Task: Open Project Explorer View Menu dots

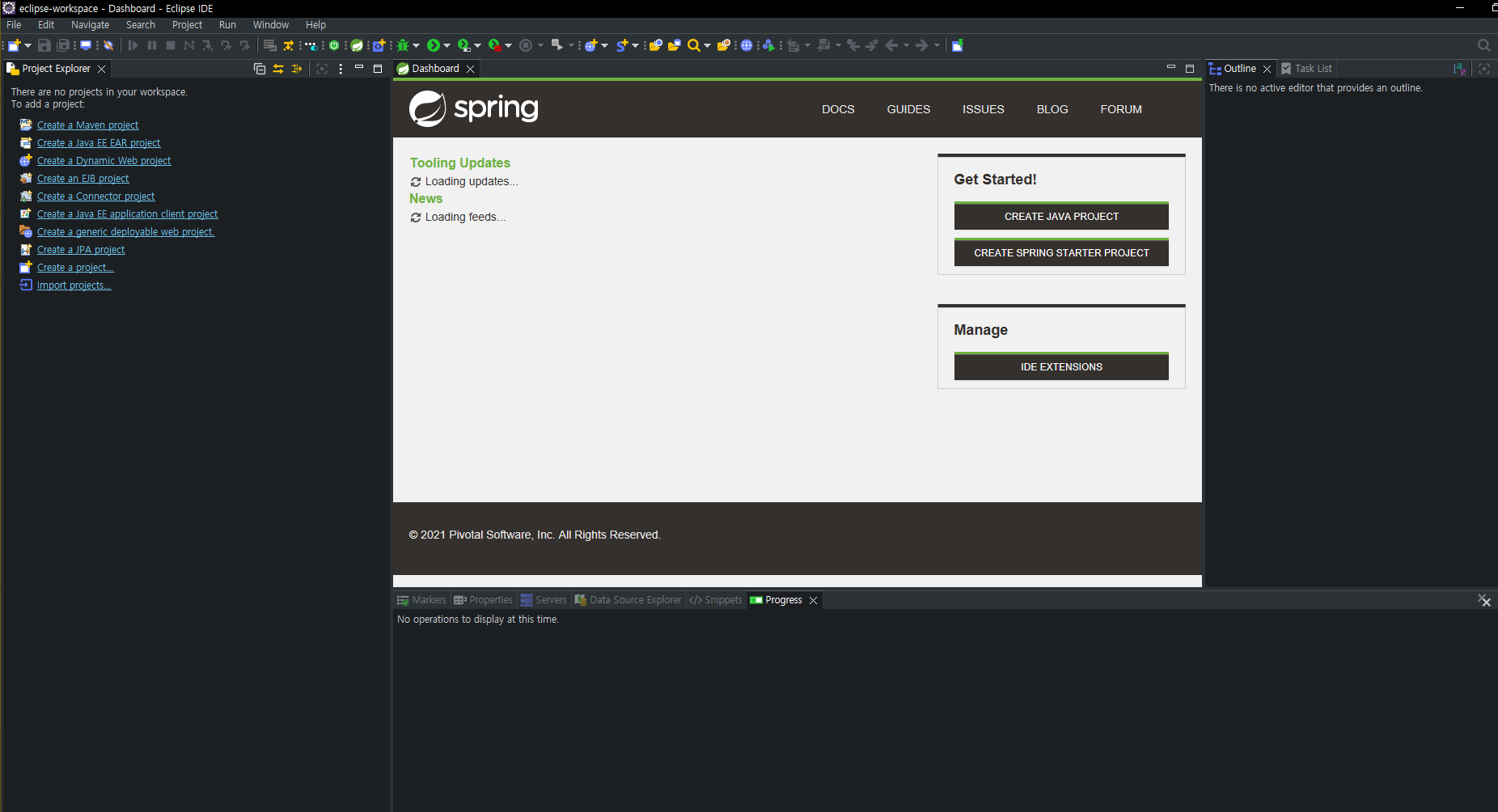Action: pyautogui.click(x=341, y=69)
